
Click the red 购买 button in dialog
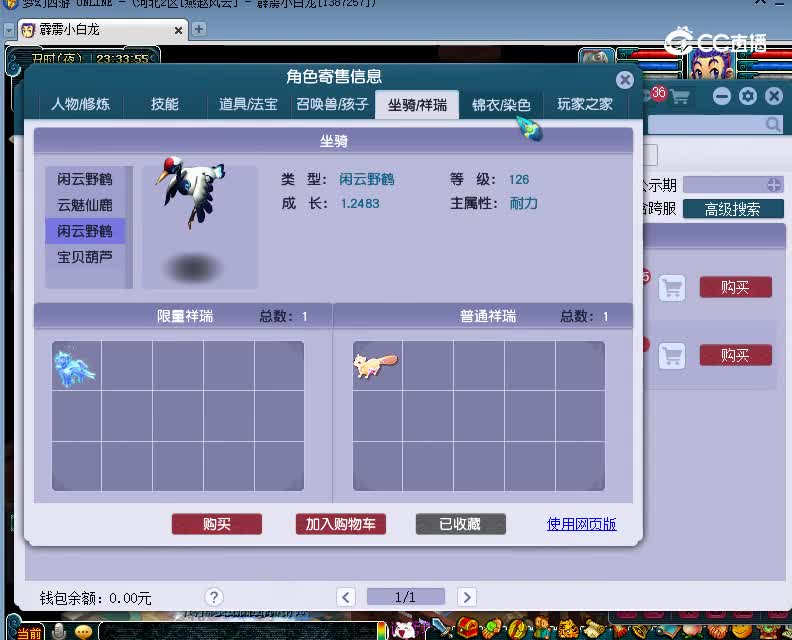pos(217,524)
